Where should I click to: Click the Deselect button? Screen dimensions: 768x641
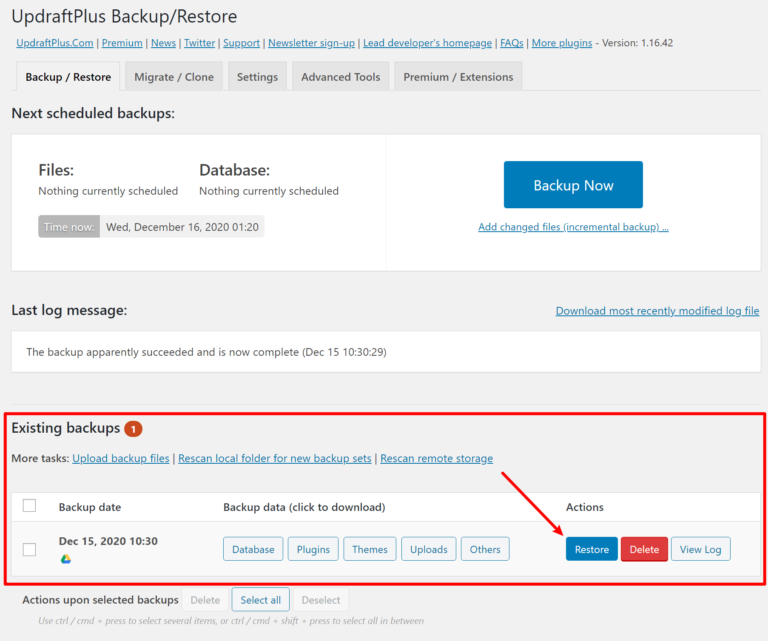pos(321,600)
